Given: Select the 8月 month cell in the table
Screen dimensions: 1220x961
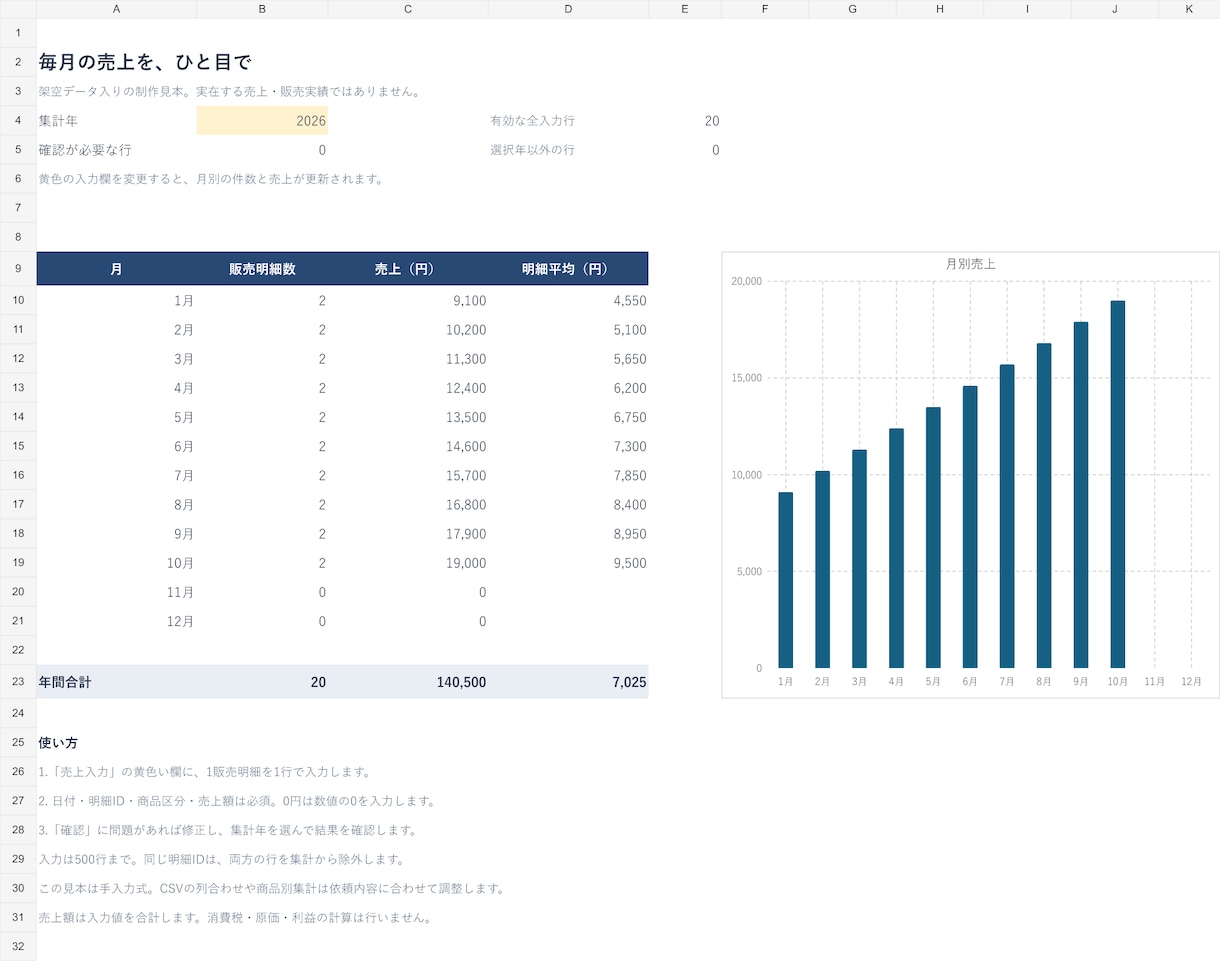Looking at the screenshot, I should (117, 505).
